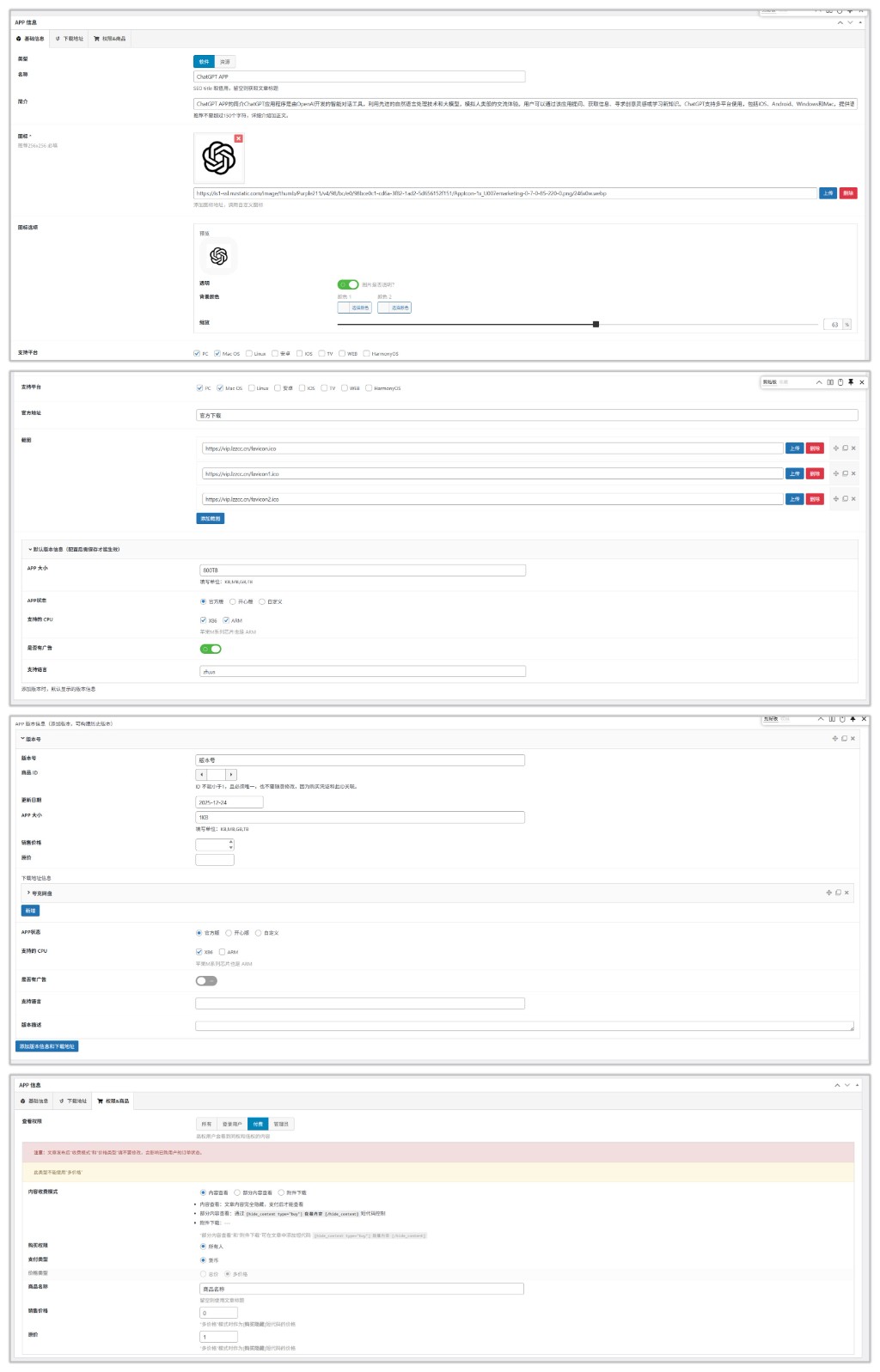This screenshot has height=1372, width=880.
Task: Click the copy icon on 夸克网盘 row
Action: [x=838, y=893]
